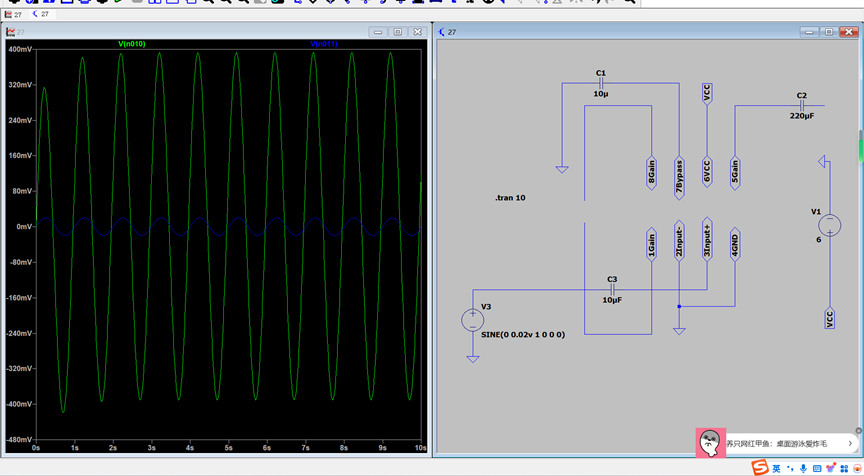This screenshot has height=476, width=864.
Task: Click the microphone voice input icon
Action: (803, 468)
